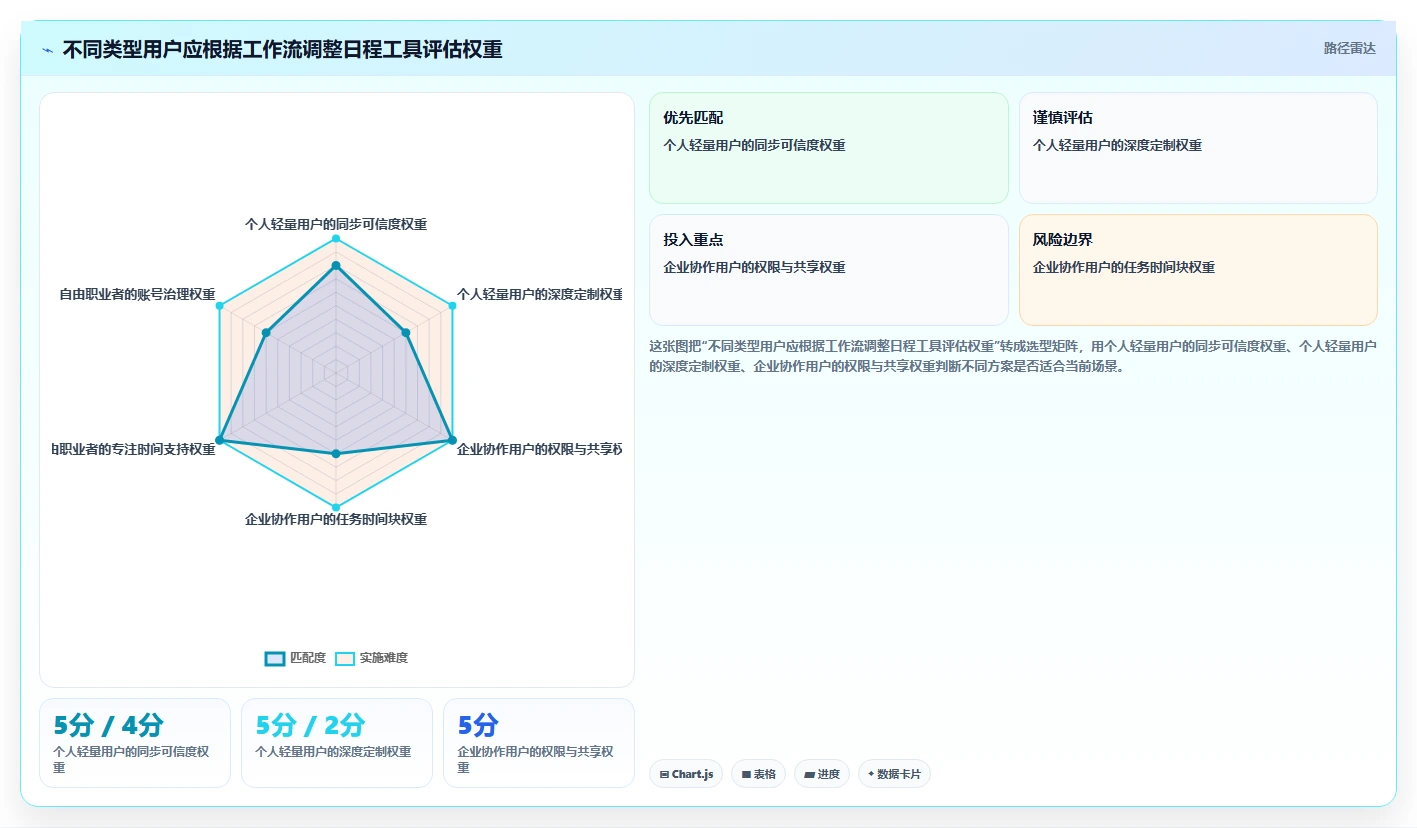The width and height of the screenshot is (1417, 828).
Task: Select the 表格 tag chip
Action: click(x=758, y=774)
